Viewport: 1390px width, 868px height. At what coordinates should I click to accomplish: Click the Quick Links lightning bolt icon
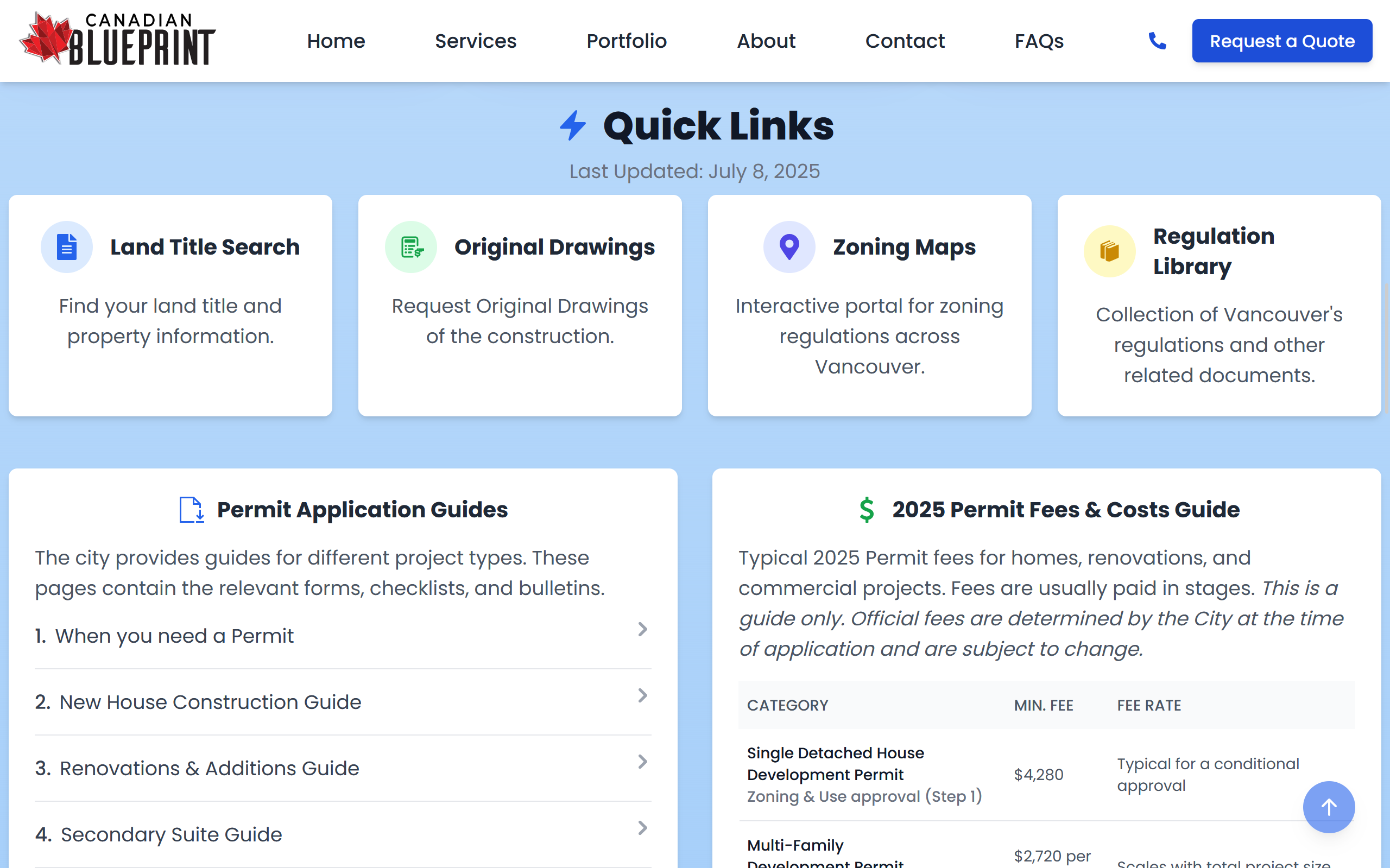tap(572, 126)
